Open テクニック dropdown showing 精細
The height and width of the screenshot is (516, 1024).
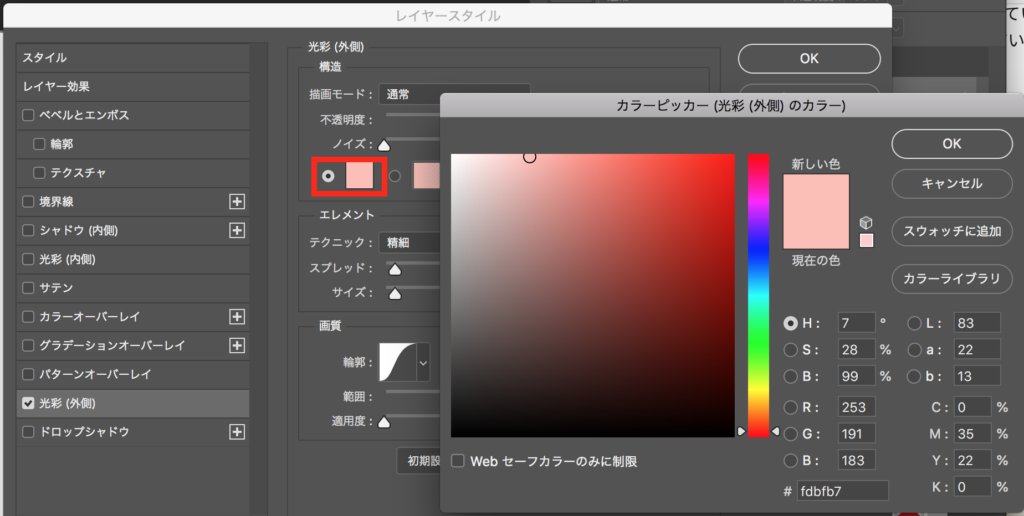pyautogui.click(x=410, y=242)
